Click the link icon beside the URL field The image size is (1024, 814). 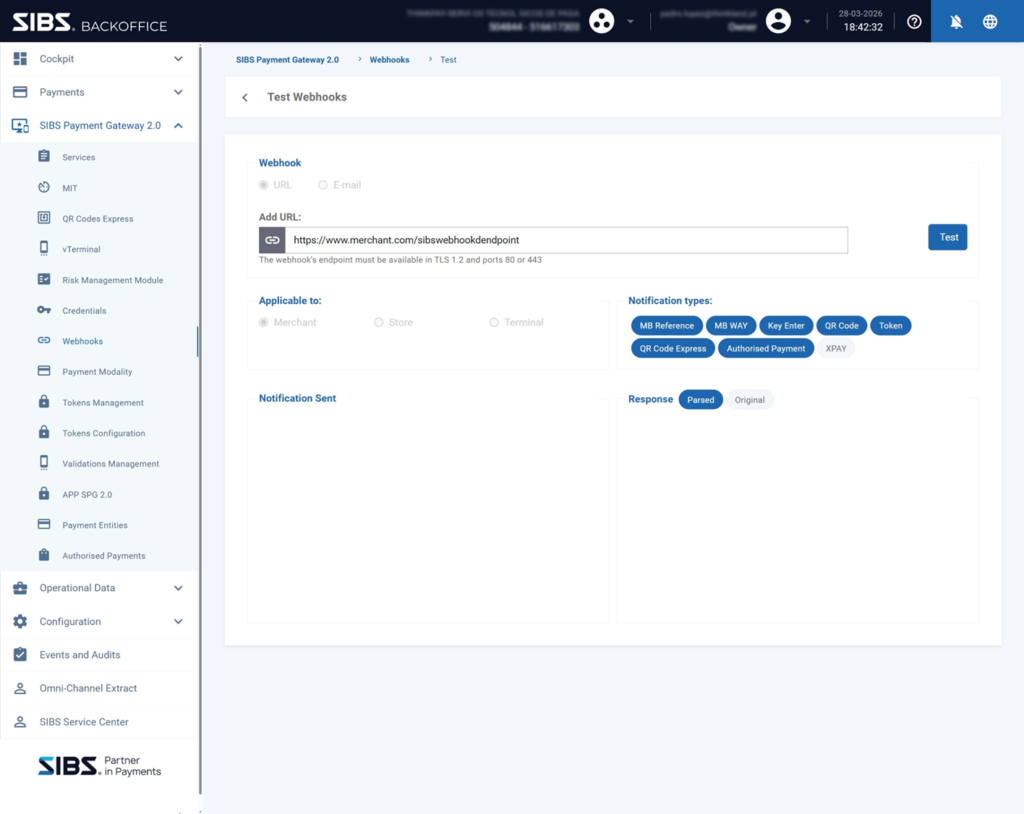pos(272,240)
